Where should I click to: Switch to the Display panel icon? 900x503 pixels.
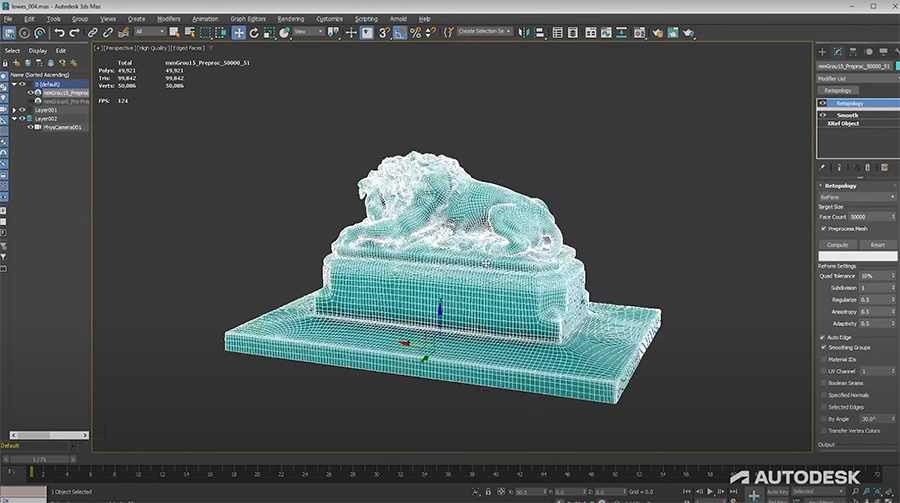click(883, 52)
